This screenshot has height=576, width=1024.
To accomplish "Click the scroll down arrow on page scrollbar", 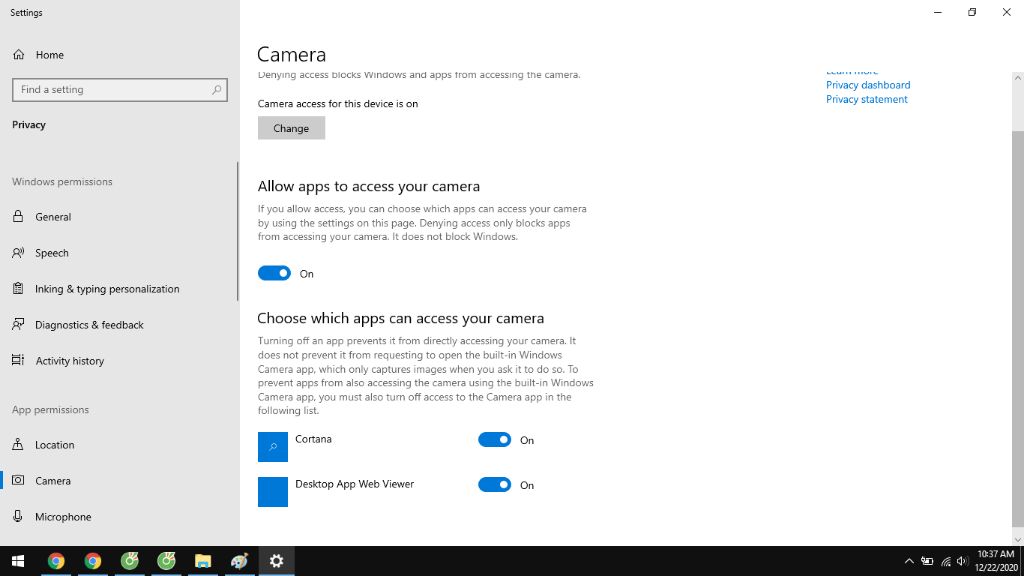I will (x=1017, y=539).
